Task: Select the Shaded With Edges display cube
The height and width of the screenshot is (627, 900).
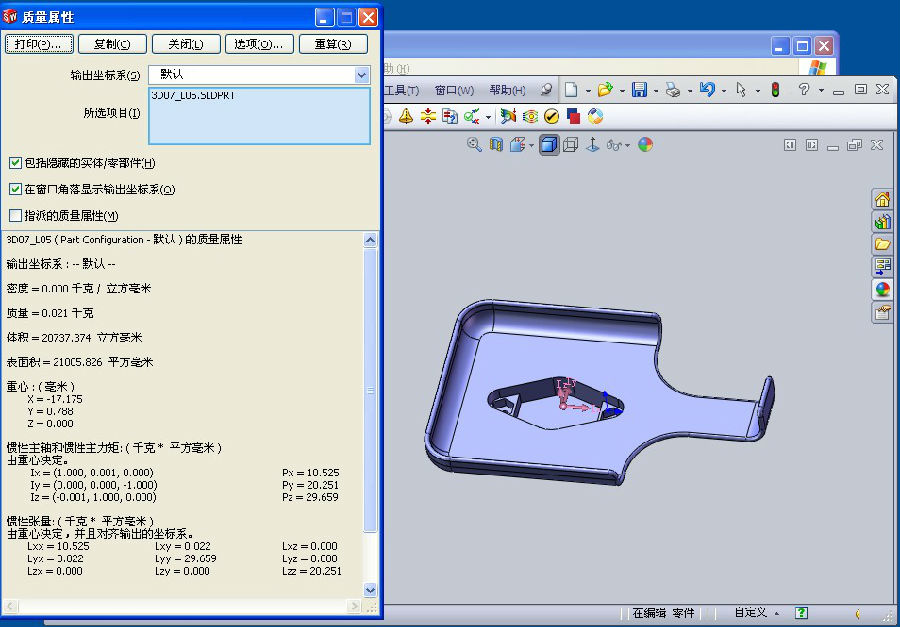Action: [x=548, y=145]
